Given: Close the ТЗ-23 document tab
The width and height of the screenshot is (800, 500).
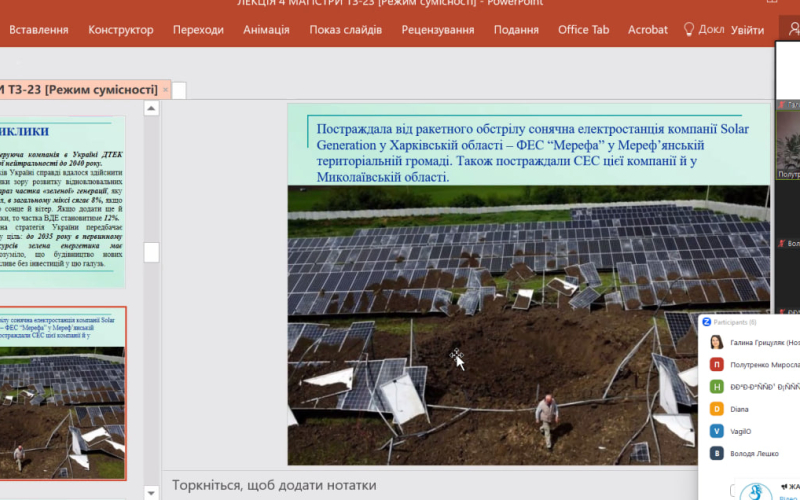Looking at the screenshot, I should (x=165, y=90).
